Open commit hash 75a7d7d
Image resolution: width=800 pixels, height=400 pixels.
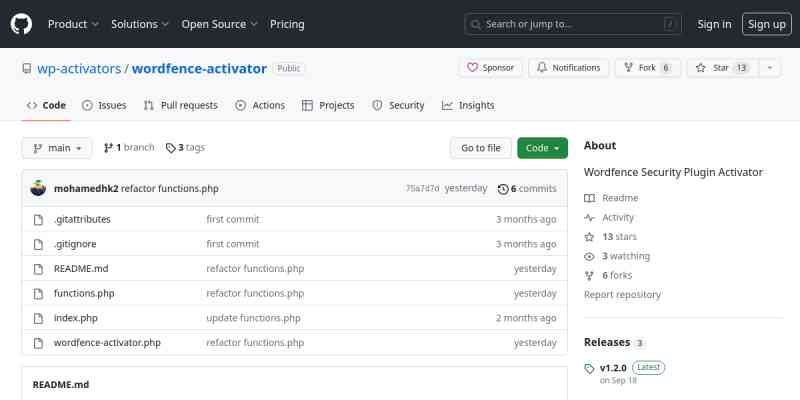(422, 188)
